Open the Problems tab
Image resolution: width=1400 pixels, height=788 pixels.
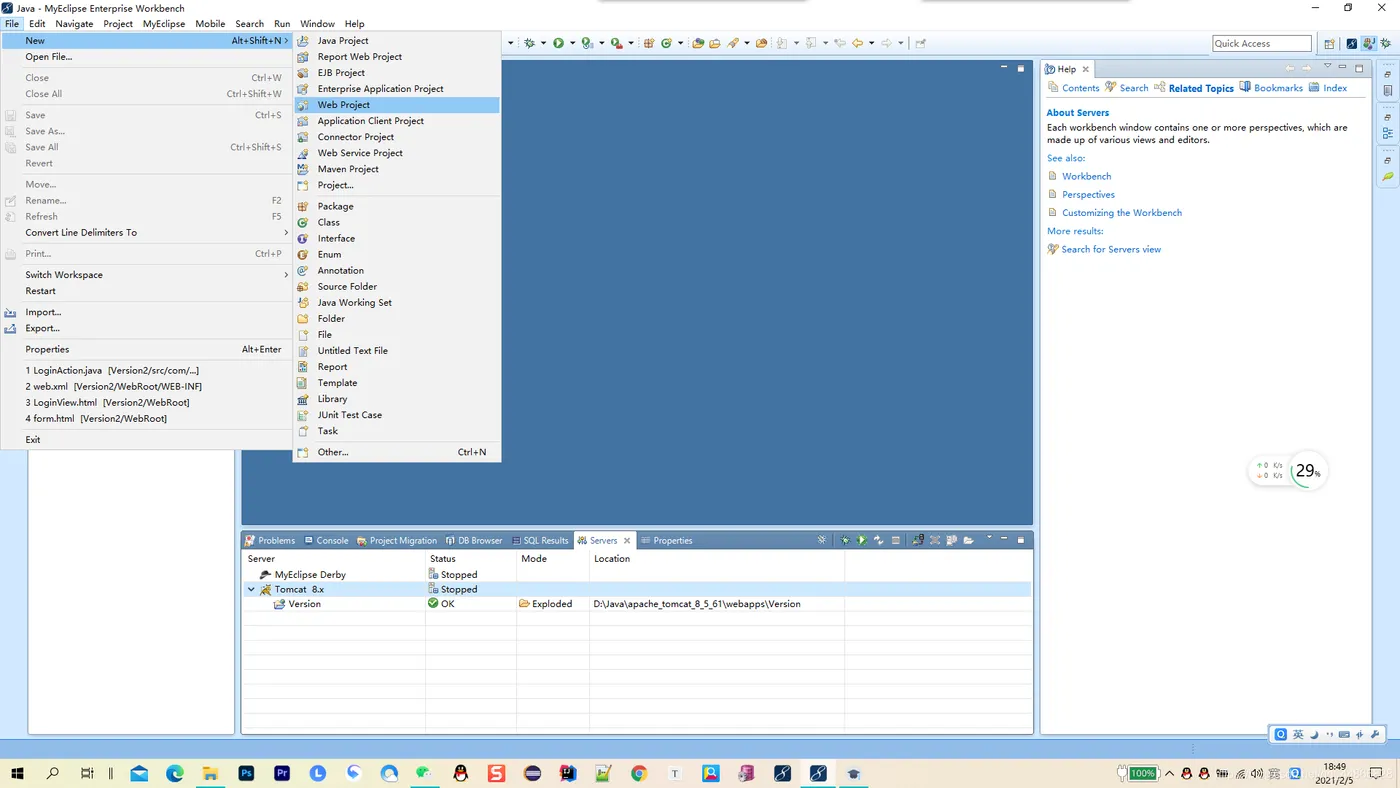tap(270, 540)
